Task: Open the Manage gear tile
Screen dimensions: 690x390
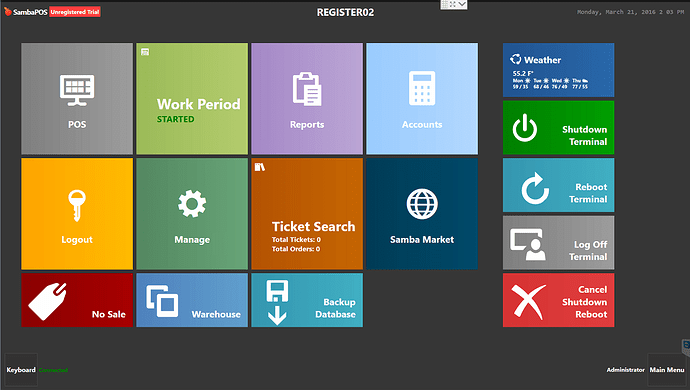Action: click(x=192, y=214)
